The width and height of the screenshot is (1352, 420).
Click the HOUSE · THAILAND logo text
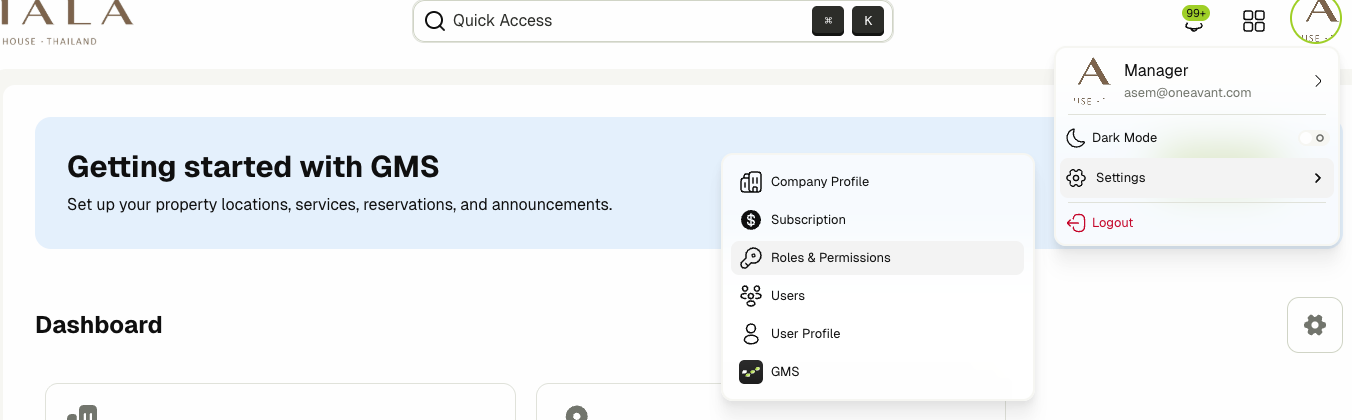[49, 41]
